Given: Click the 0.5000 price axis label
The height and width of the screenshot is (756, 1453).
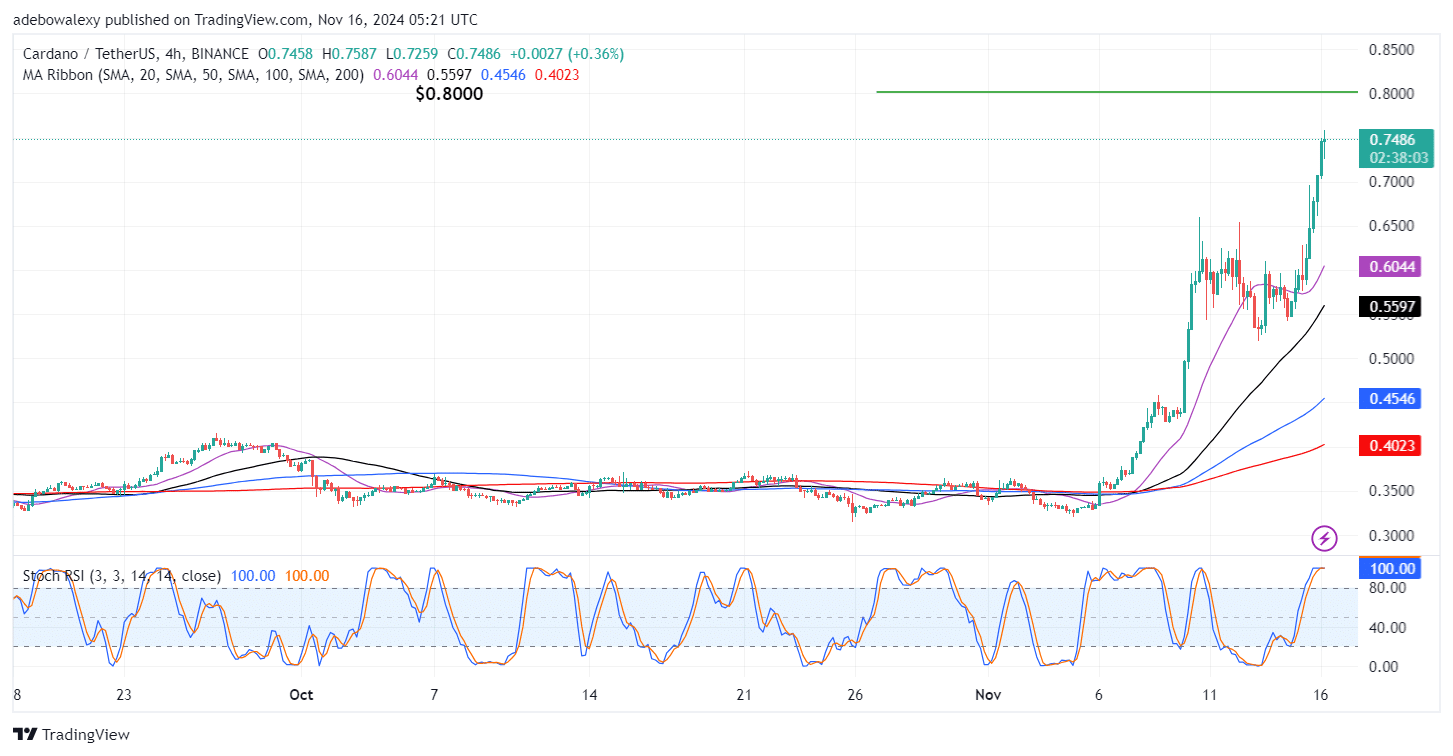Looking at the screenshot, I should click(1391, 358).
